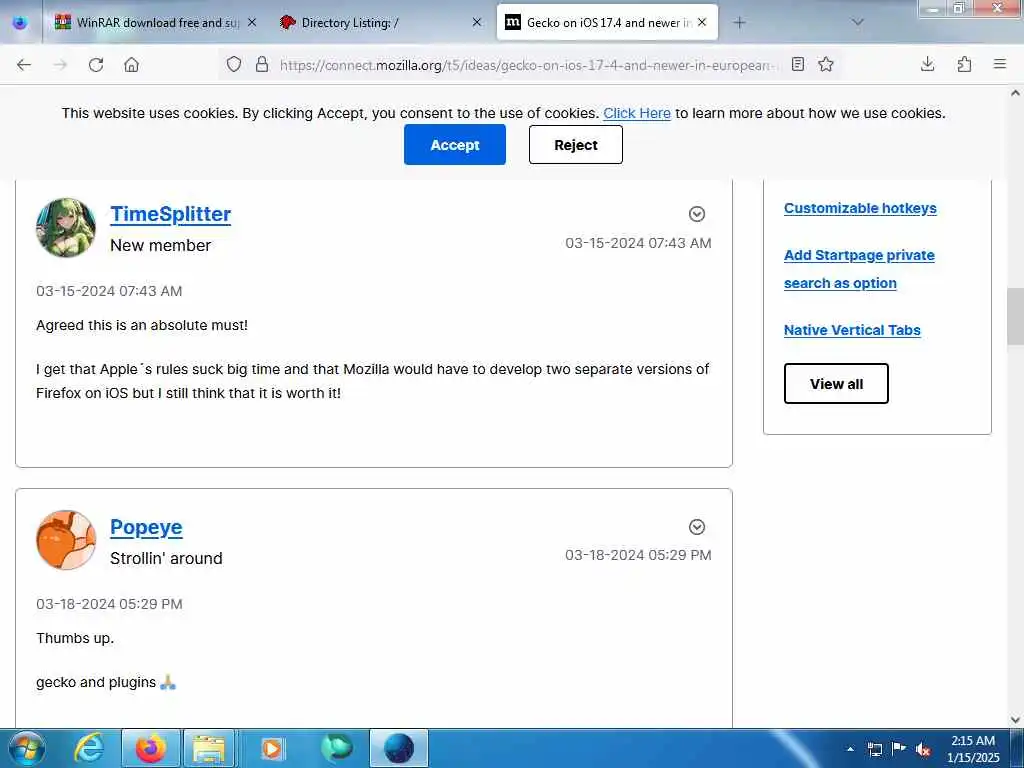Click the forward navigation arrow

(60, 64)
